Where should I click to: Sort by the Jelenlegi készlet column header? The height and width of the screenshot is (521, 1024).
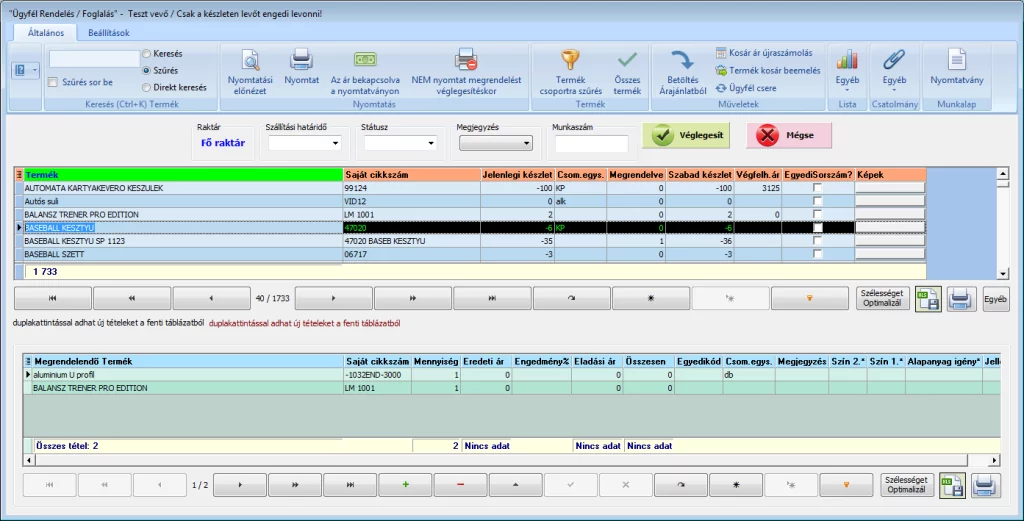pos(518,174)
